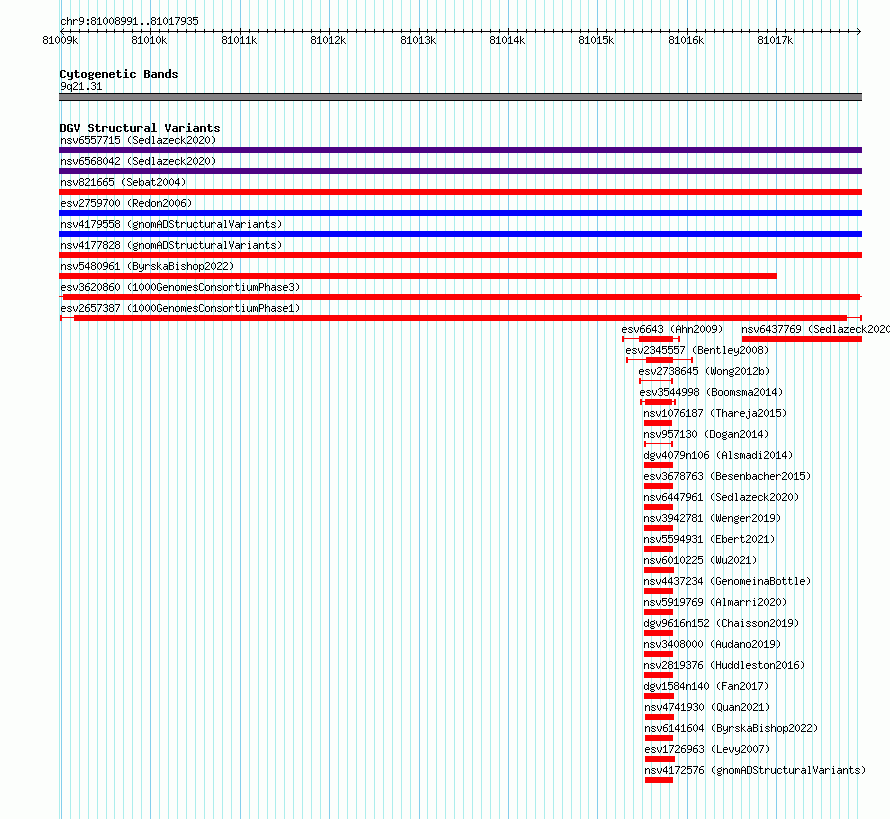This screenshot has height=819, width=890.
Task: Open esv2657387 (1000GenomesConsortiumPhase1) entry
Action: tap(180, 308)
